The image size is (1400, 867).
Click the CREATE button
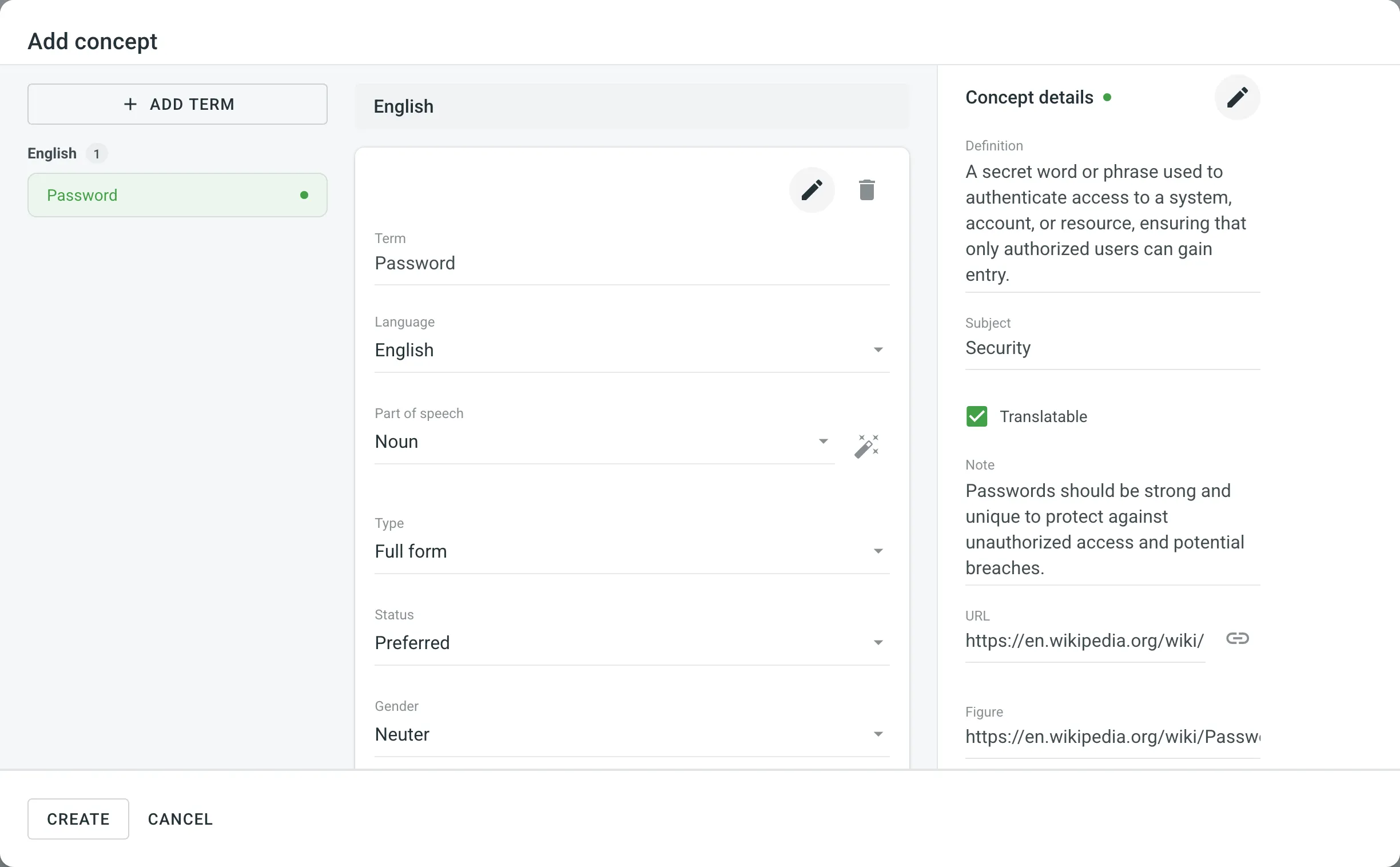pyautogui.click(x=78, y=819)
